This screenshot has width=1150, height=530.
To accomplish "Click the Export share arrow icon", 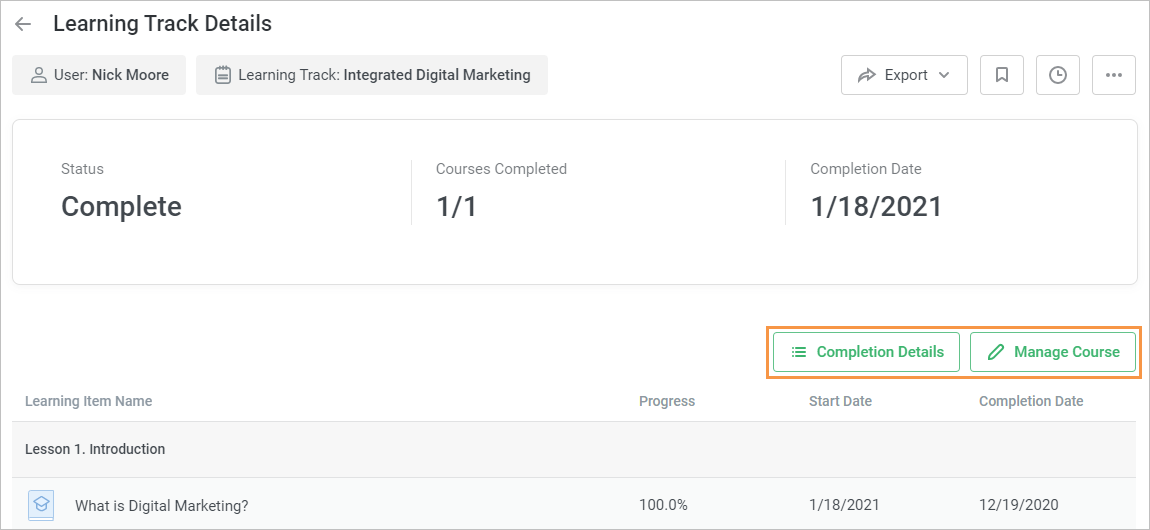I will click(866, 75).
